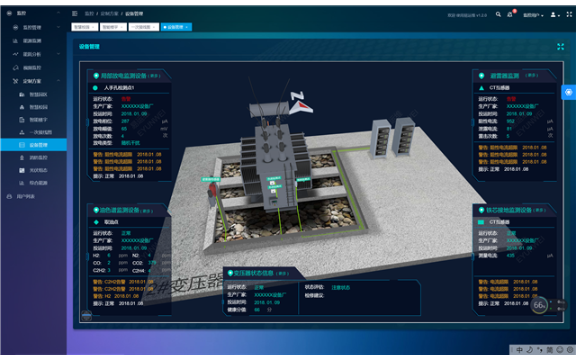The width and height of the screenshot is (576, 360).
Task: Click the 更多 link on 局部放电监测设备 panel
Action: click(154, 76)
